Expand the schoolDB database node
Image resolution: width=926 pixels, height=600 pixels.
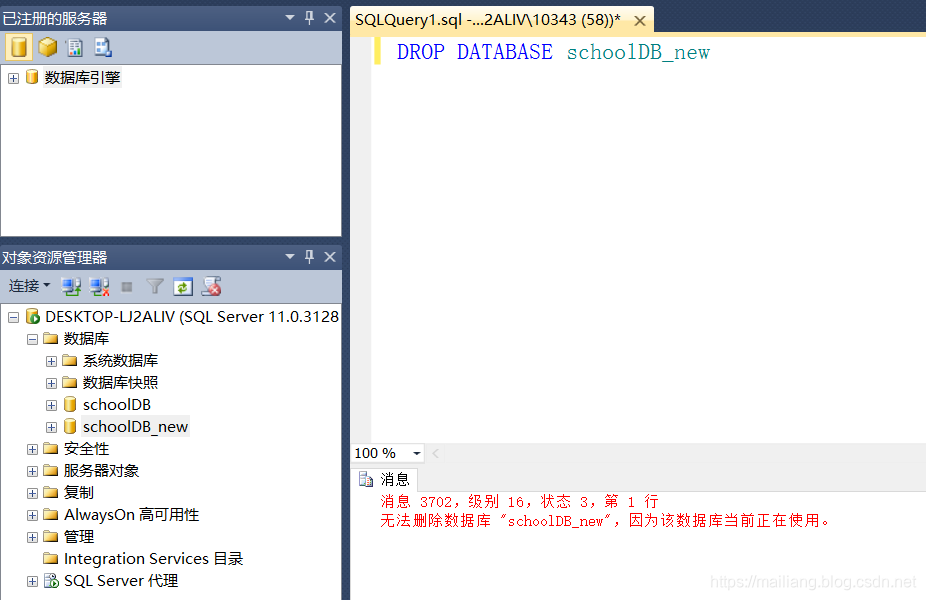click(51, 406)
